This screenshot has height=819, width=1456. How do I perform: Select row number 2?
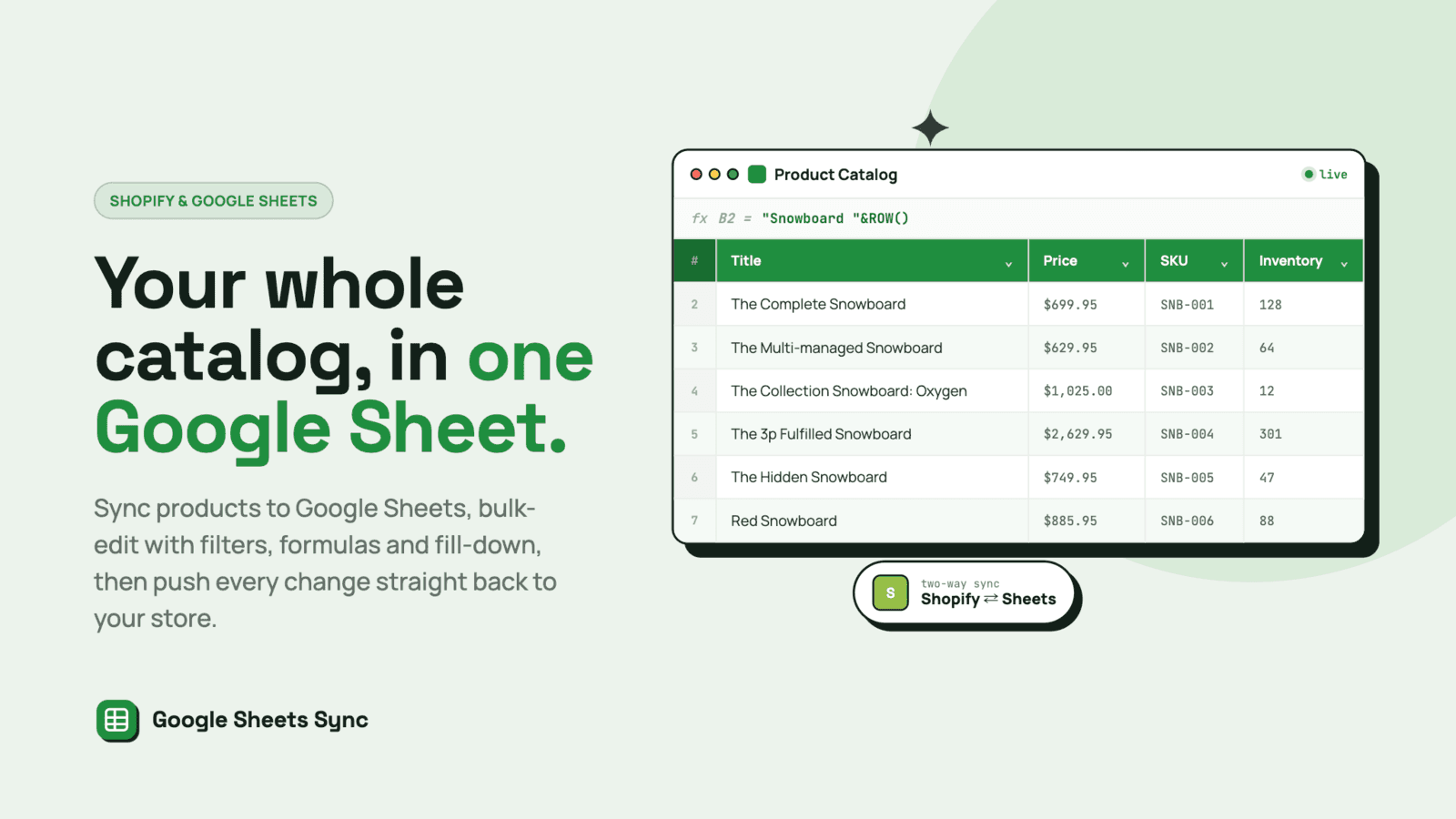695,304
